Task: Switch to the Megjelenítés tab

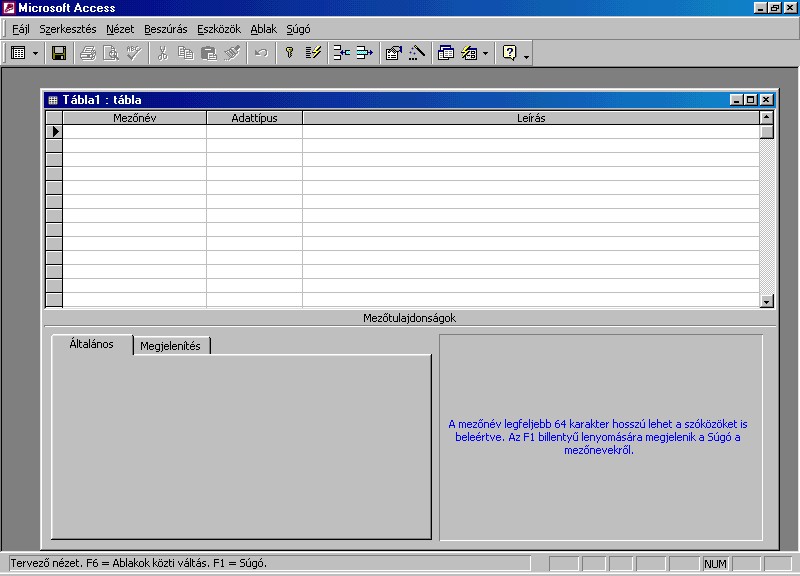Action: (x=171, y=346)
